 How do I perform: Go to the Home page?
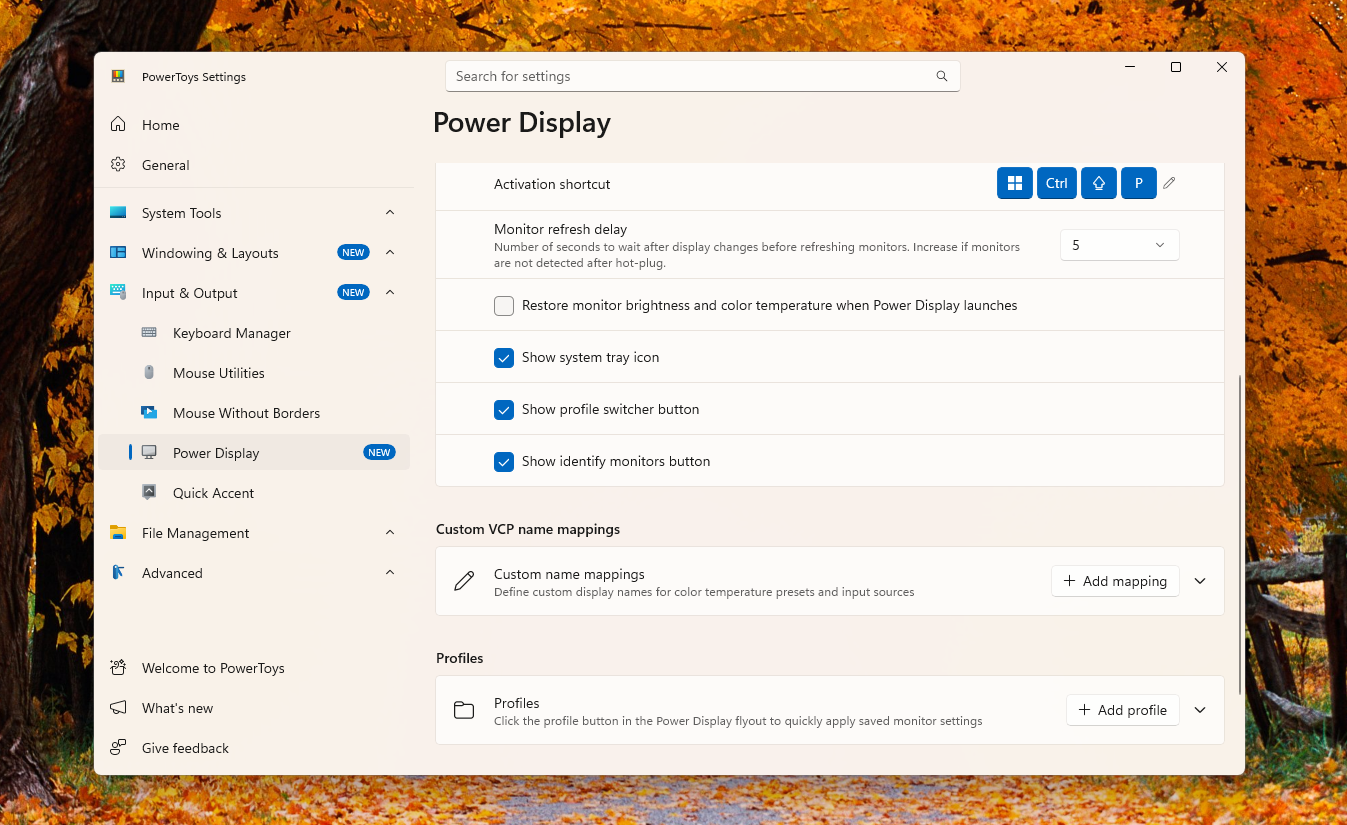pos(254,125)
